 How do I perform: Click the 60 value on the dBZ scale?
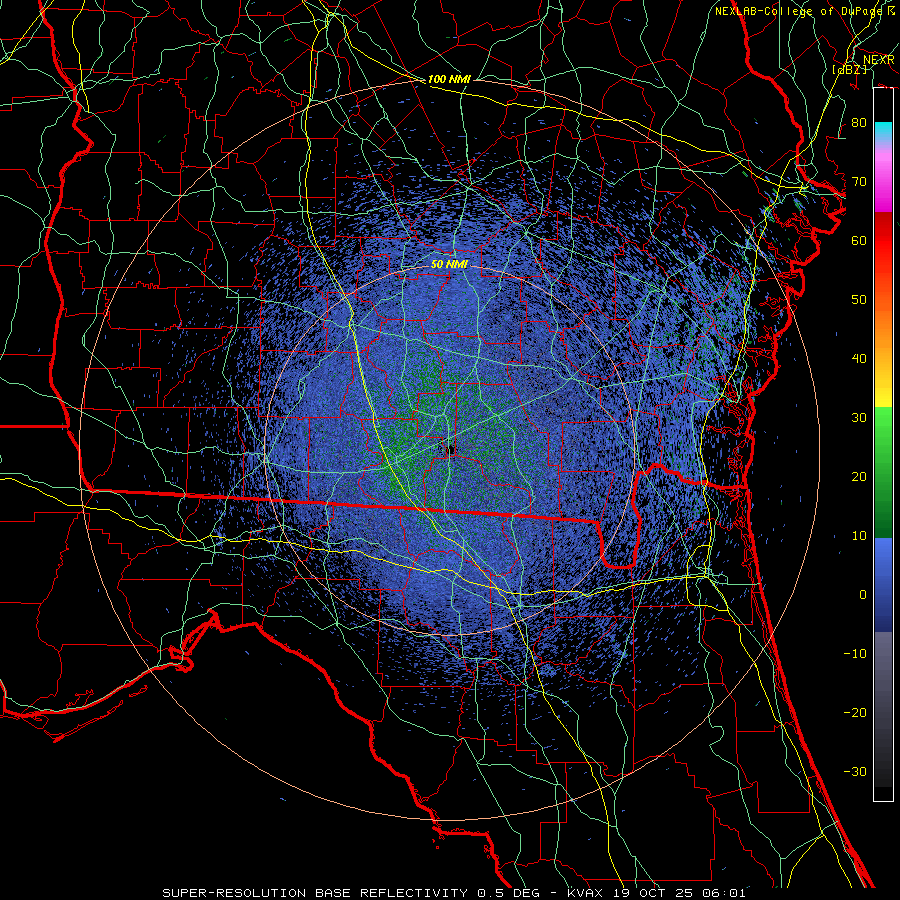pyautogui.click(x=859, y=241)
